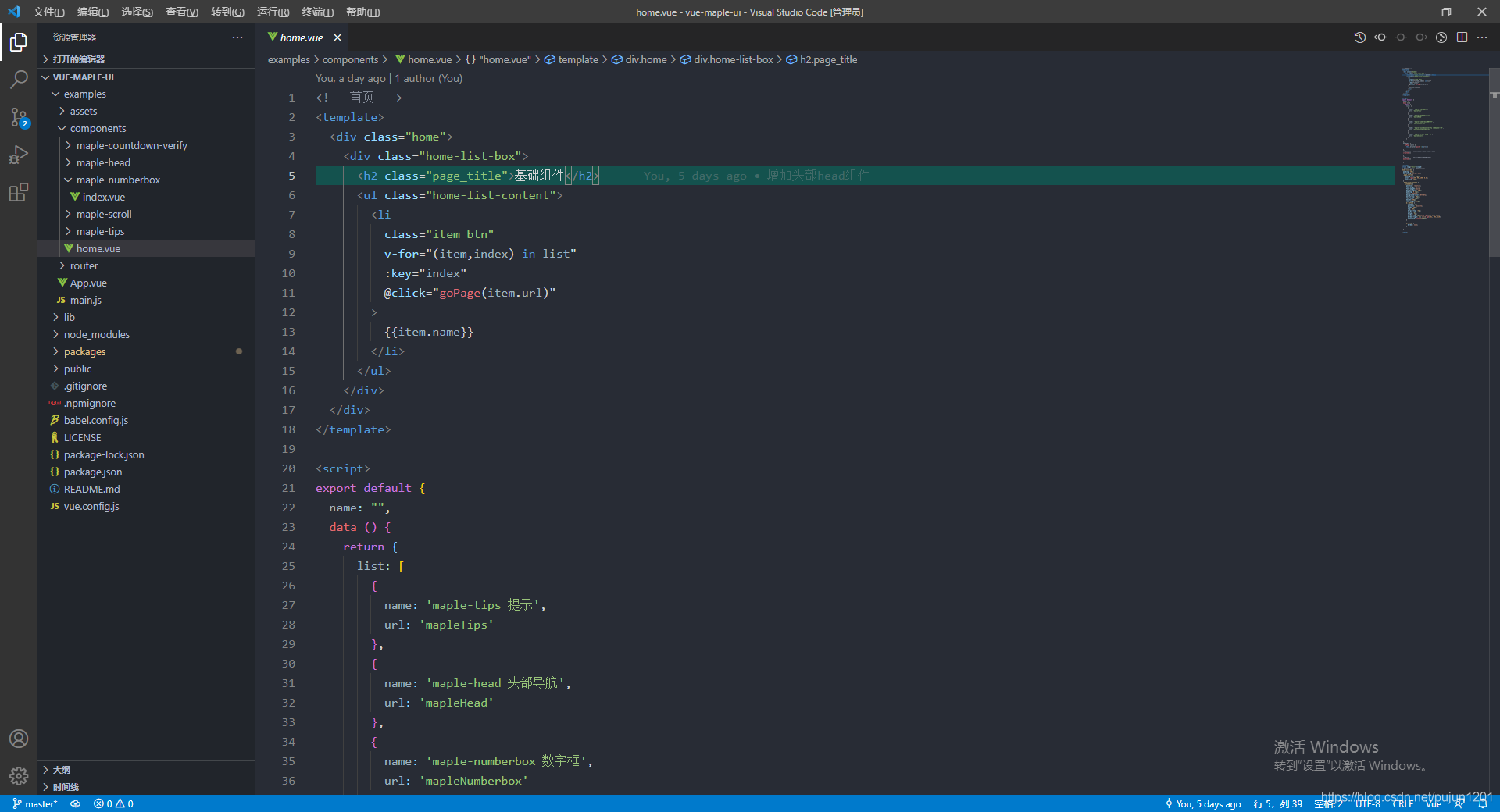Click div.home-list-box breadcrumb segment
The width and height of the screenshot is (1500, 812).
[x=726, y=59]
